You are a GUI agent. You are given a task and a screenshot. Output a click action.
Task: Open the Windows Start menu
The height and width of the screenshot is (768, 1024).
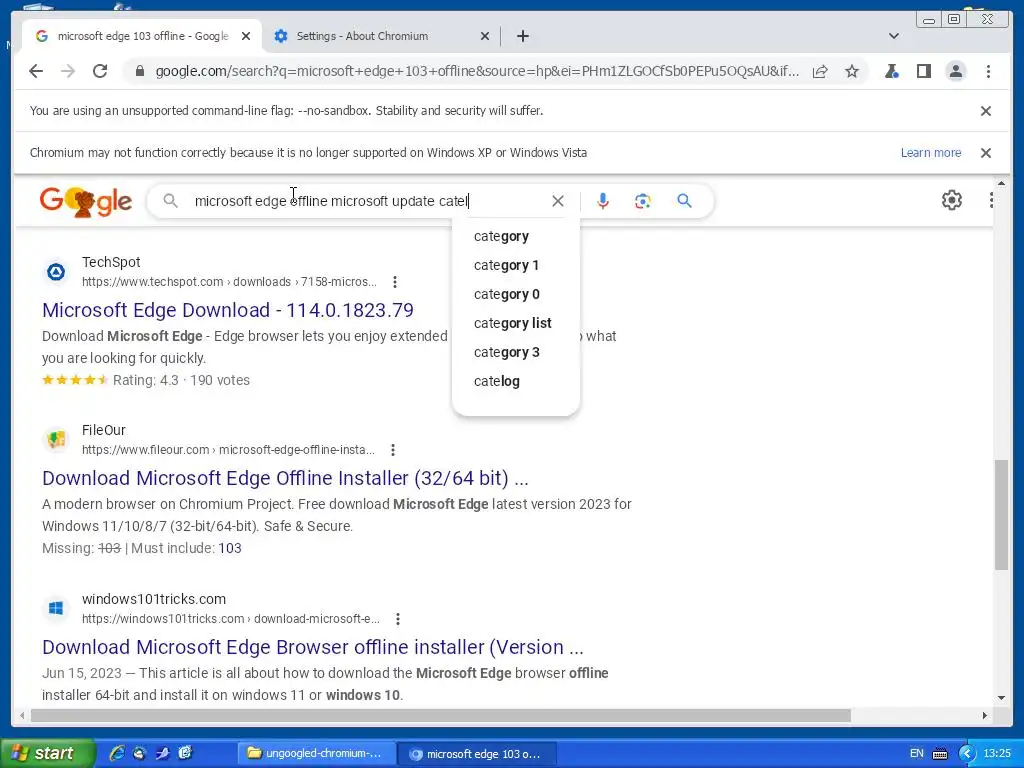click(47, 754)
